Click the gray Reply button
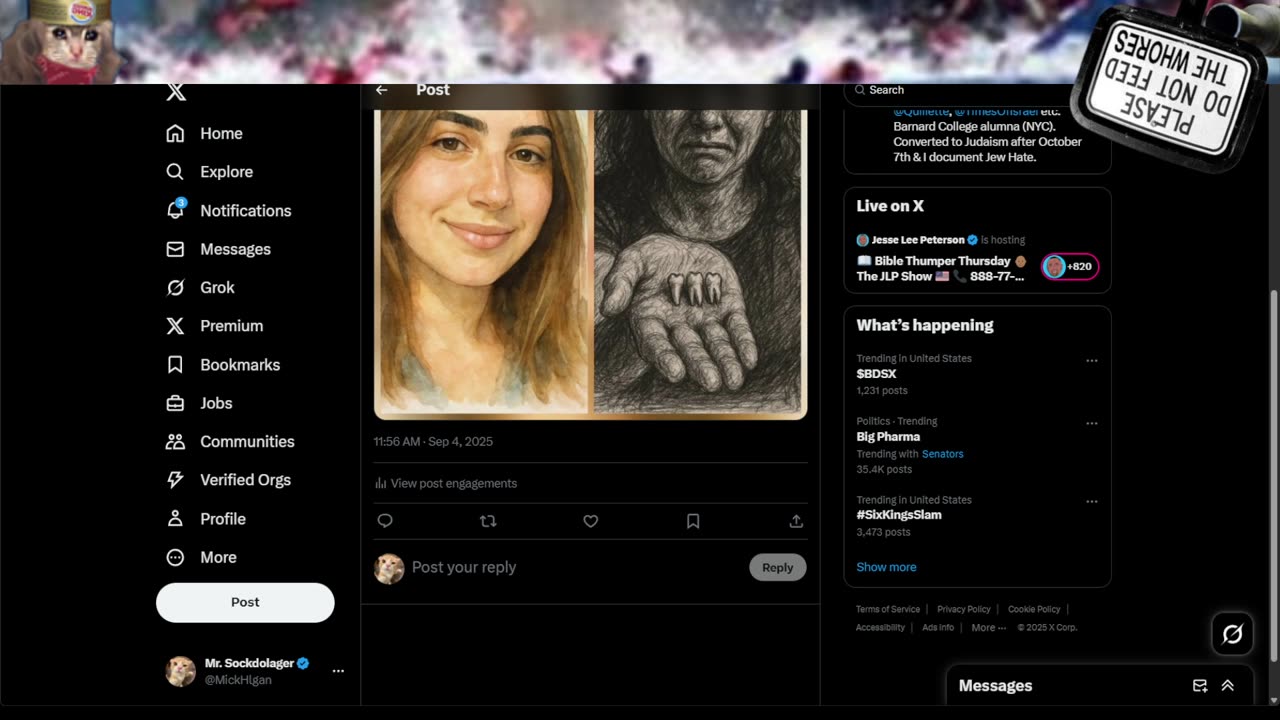This screenshot has width=1280, height=720. (x=777, y=567)
